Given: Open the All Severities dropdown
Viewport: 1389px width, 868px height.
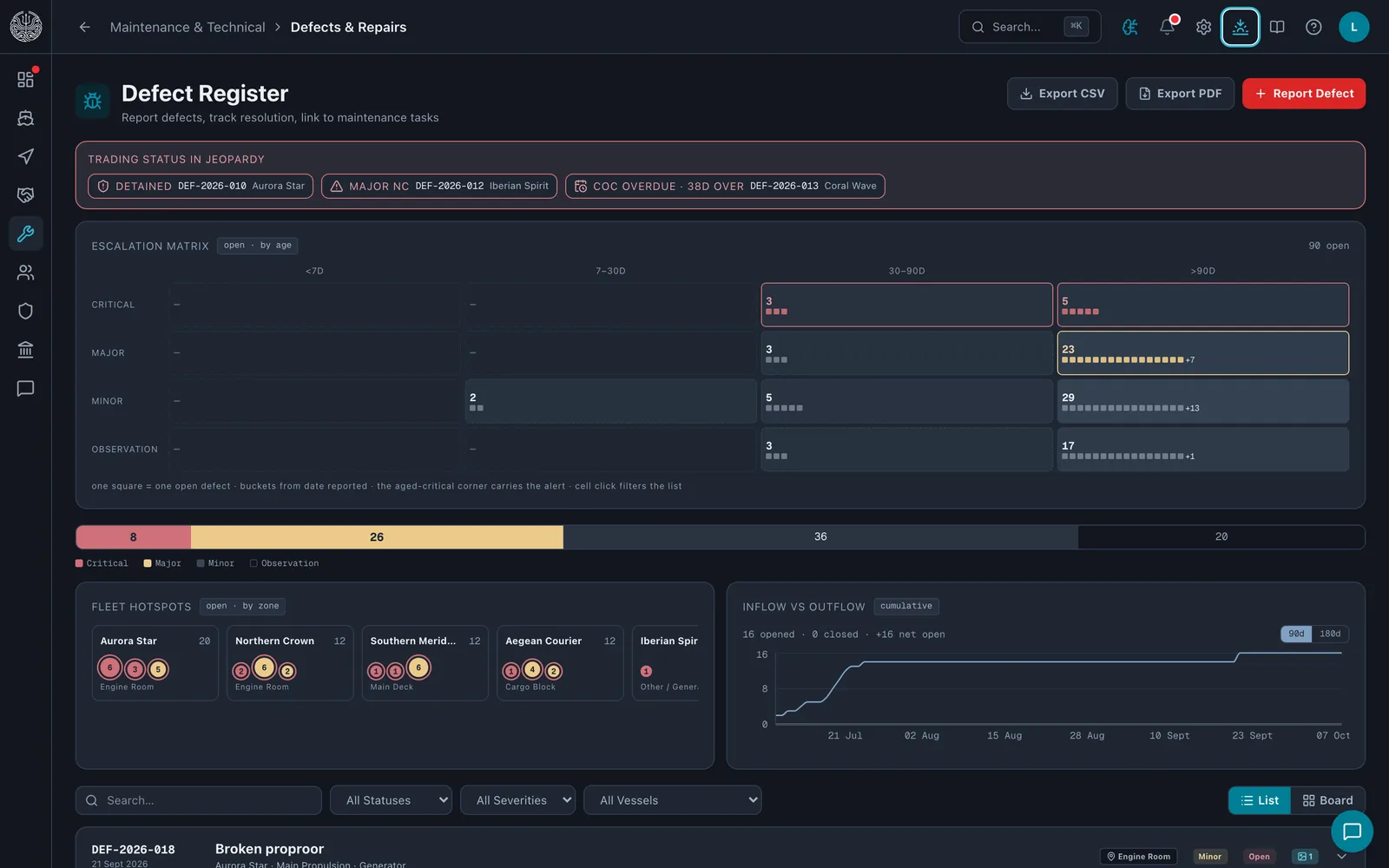Looking at the screenshot, I should (x=518, y=800).
